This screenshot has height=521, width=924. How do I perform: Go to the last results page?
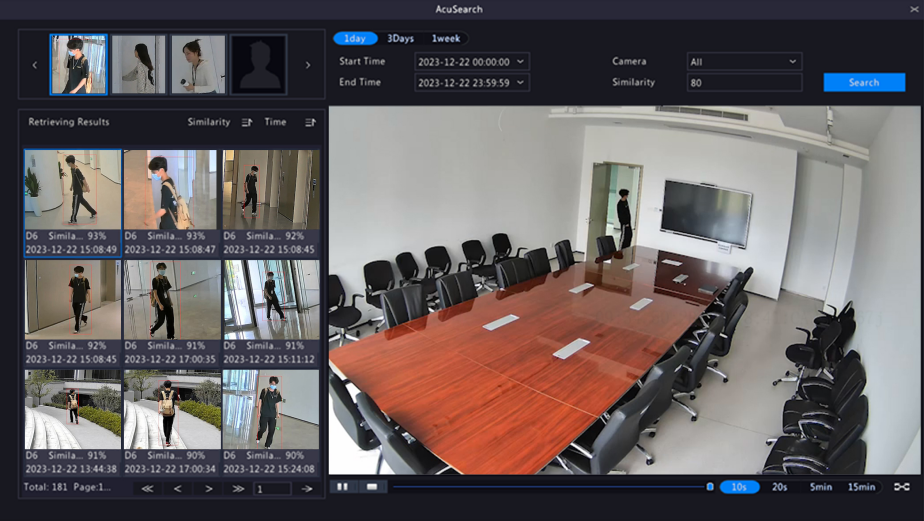coord(239,489)
